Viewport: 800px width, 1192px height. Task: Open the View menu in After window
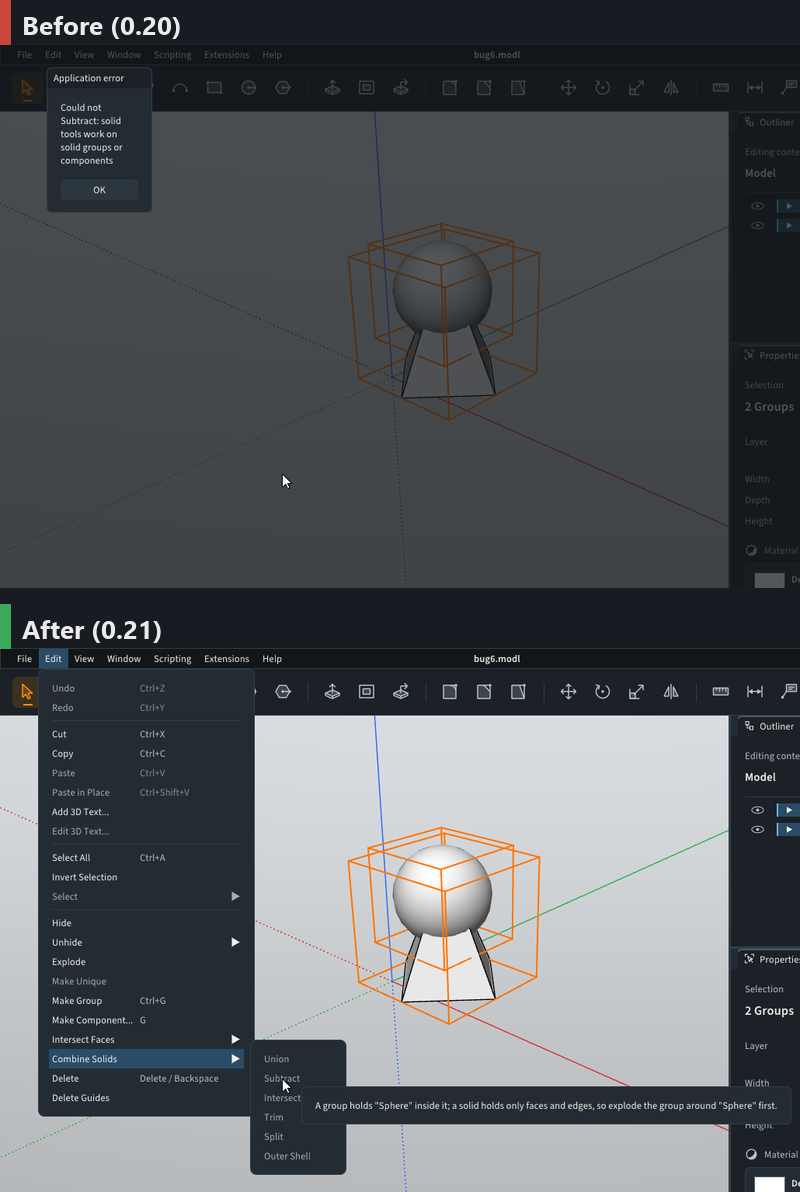(x=84, y=659)
